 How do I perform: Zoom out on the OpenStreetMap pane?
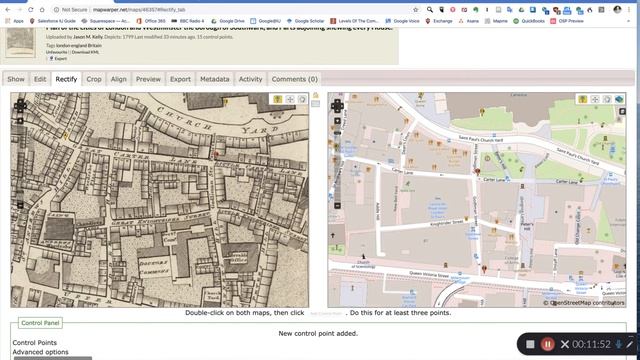point(337,206)
